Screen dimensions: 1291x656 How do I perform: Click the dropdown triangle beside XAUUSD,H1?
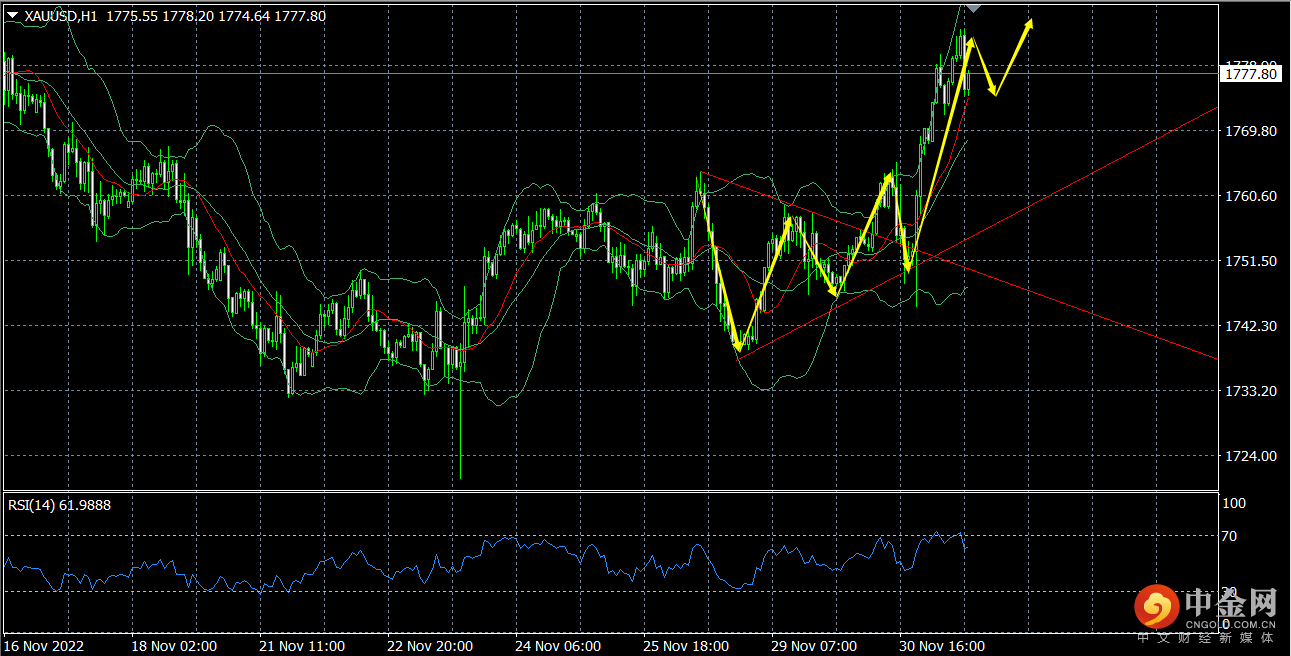pyautogui.click(x=12, y=16)
